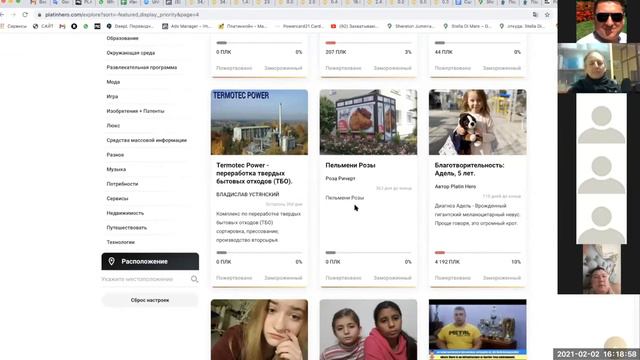Open the blonde girl project thumbnail
This screenshot has height=360, width=640.
tap(259, 330)
